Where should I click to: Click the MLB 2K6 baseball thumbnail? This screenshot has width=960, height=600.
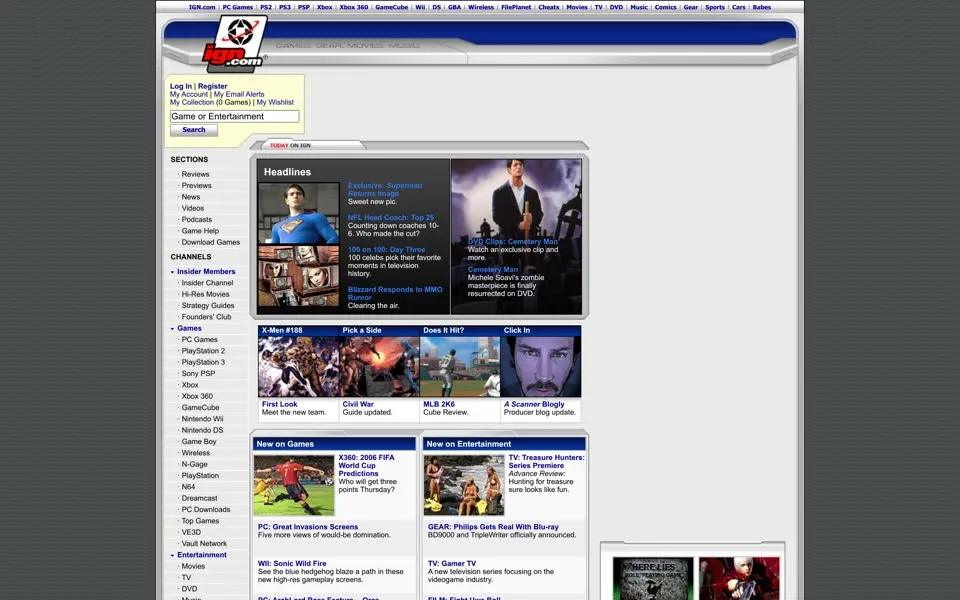click(460, 367)
